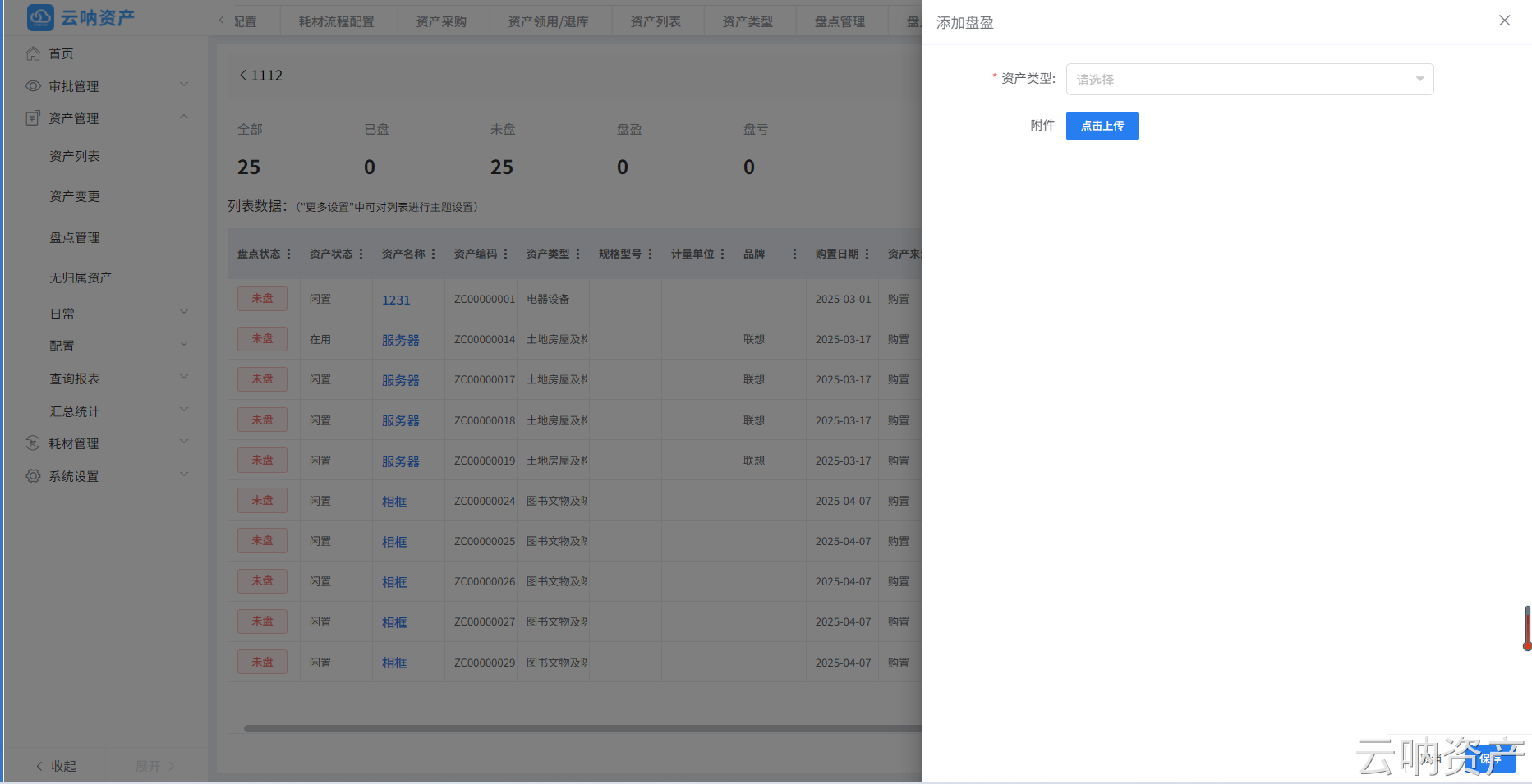The width and height of the screenshot is (1532, 784).
Task: Open the column menu dots for 计量单位
Action: pyautogui.click(x=722, y=254)
